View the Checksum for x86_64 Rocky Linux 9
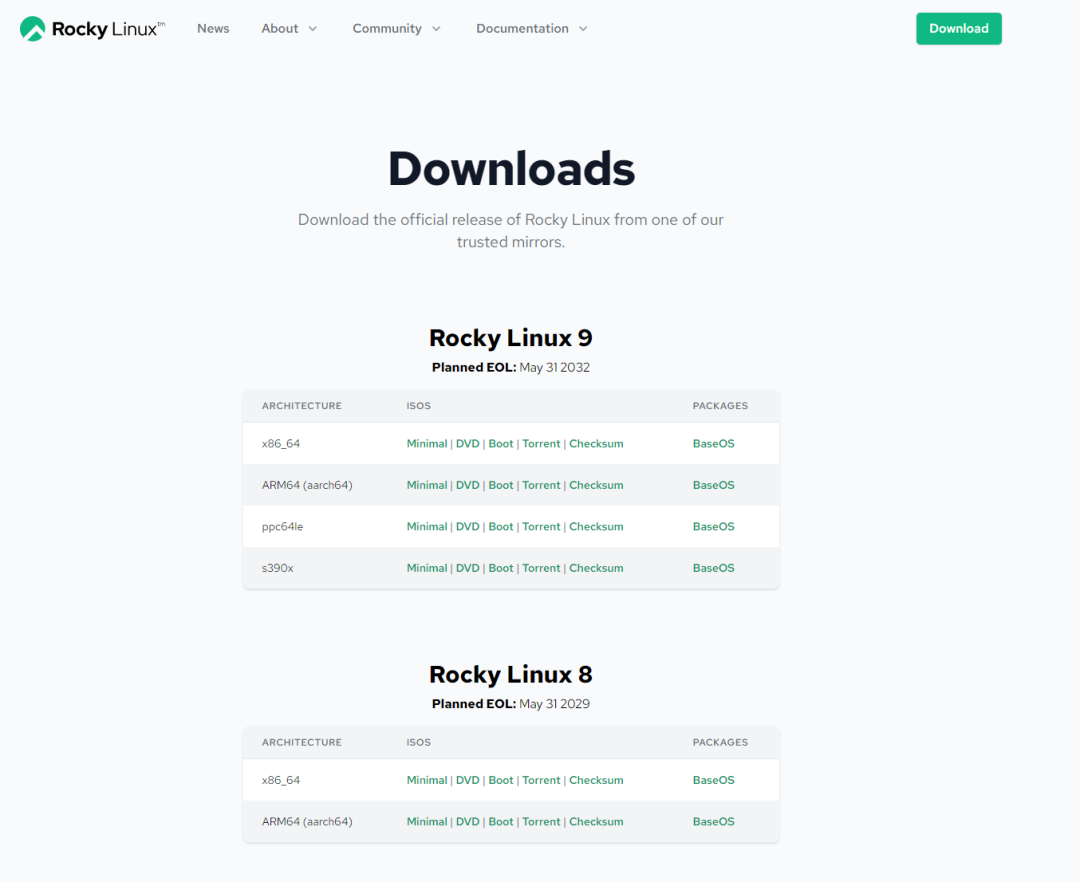Screen dimensions: 1080x882 [596, 443]
